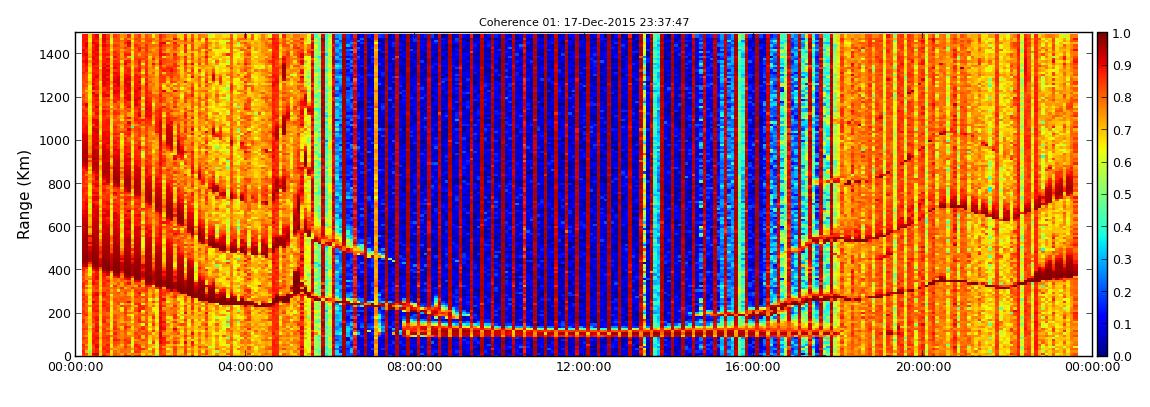The width and height of the screenshot is (1150, 407).
Task: Pick the green middle of the colorbar
Action: [x=1102, y=194]
